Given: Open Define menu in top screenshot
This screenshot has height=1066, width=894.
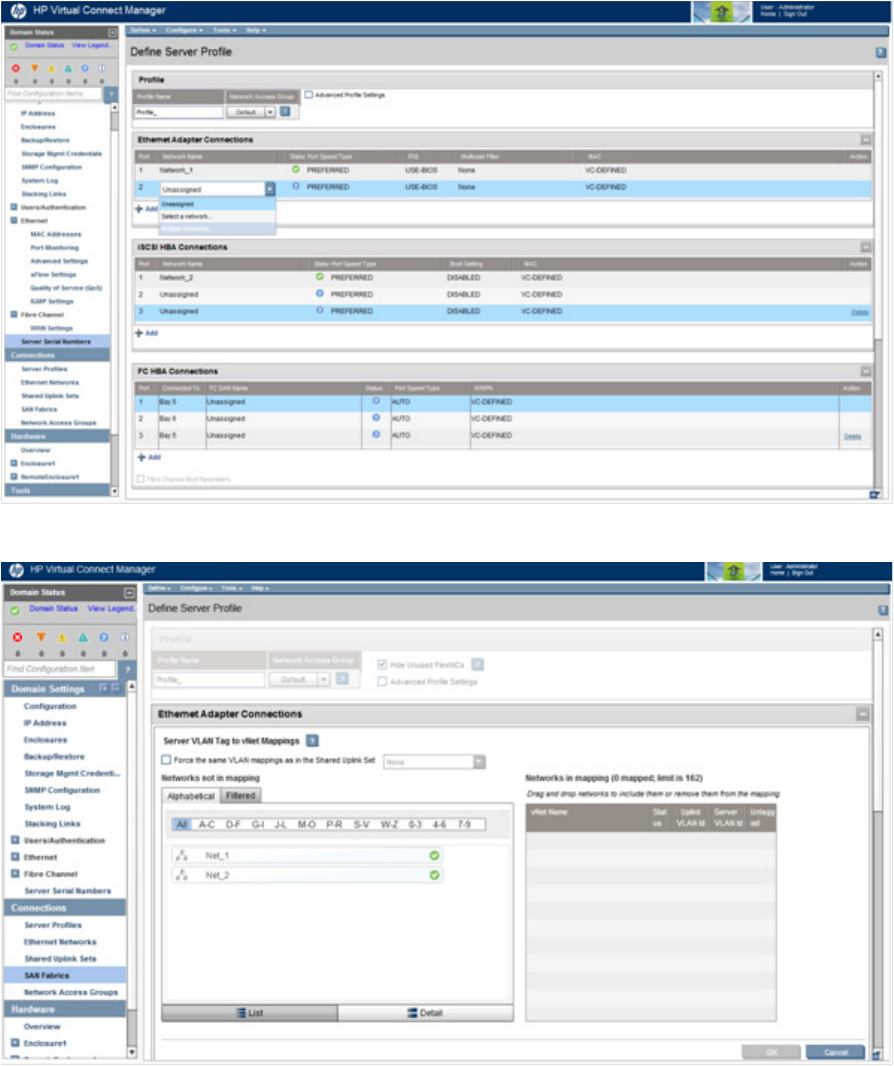Looking at the screenshot, I should point(143,30).
